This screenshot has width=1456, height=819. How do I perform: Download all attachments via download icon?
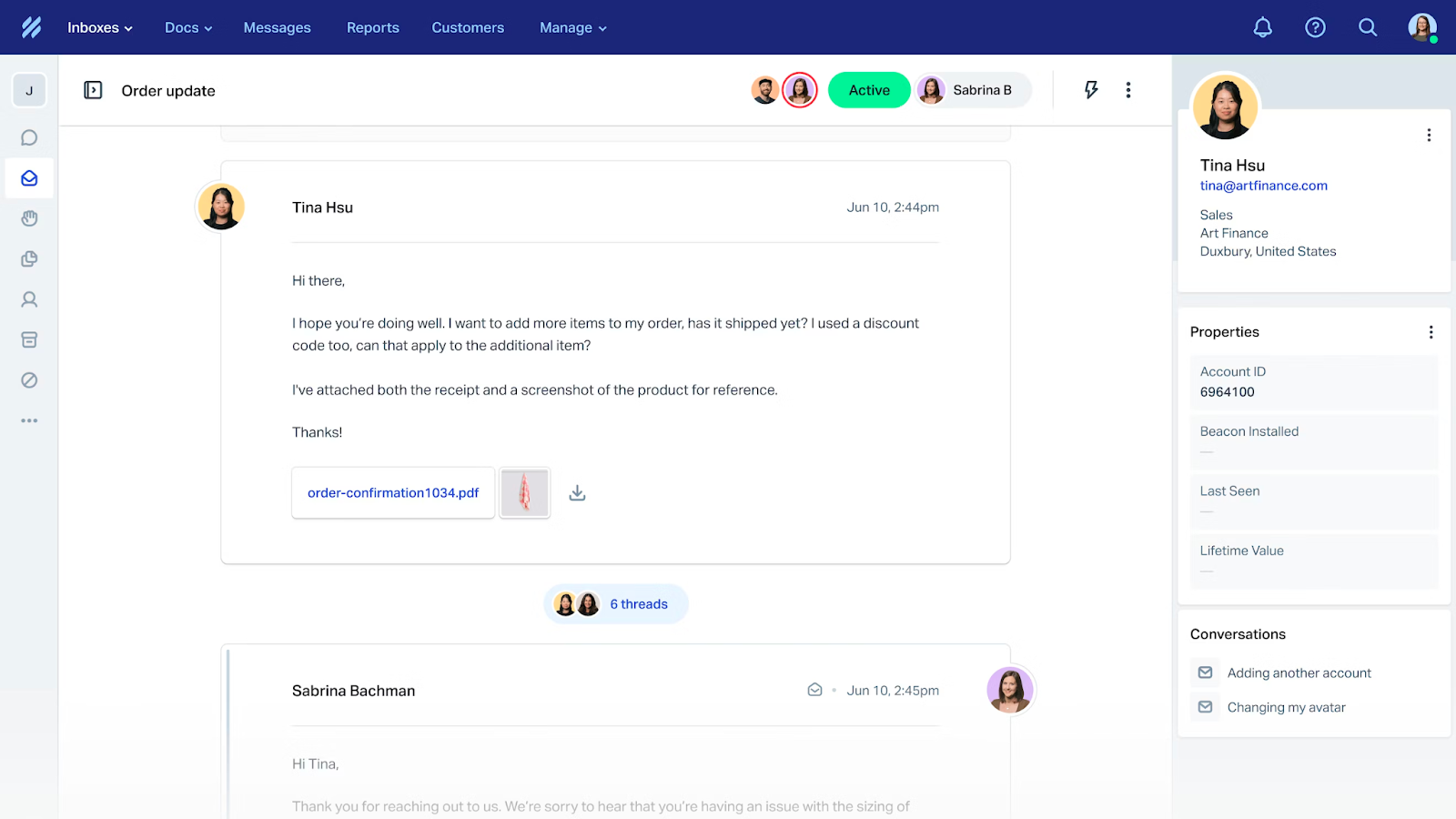coord(577,493)
